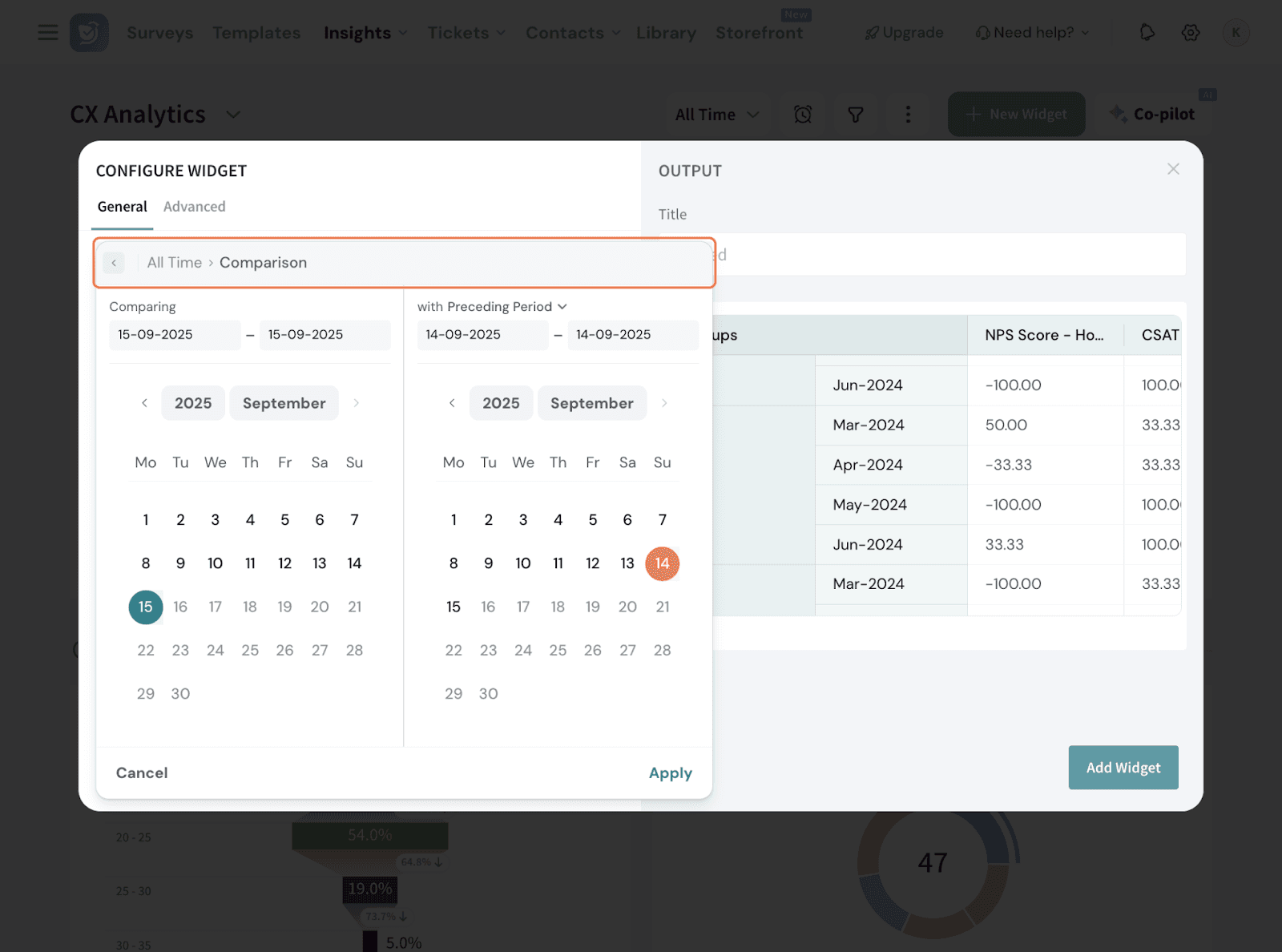
Task: Expand the 'with Preceding Period' dropdown
Action: tap(492, 307)
